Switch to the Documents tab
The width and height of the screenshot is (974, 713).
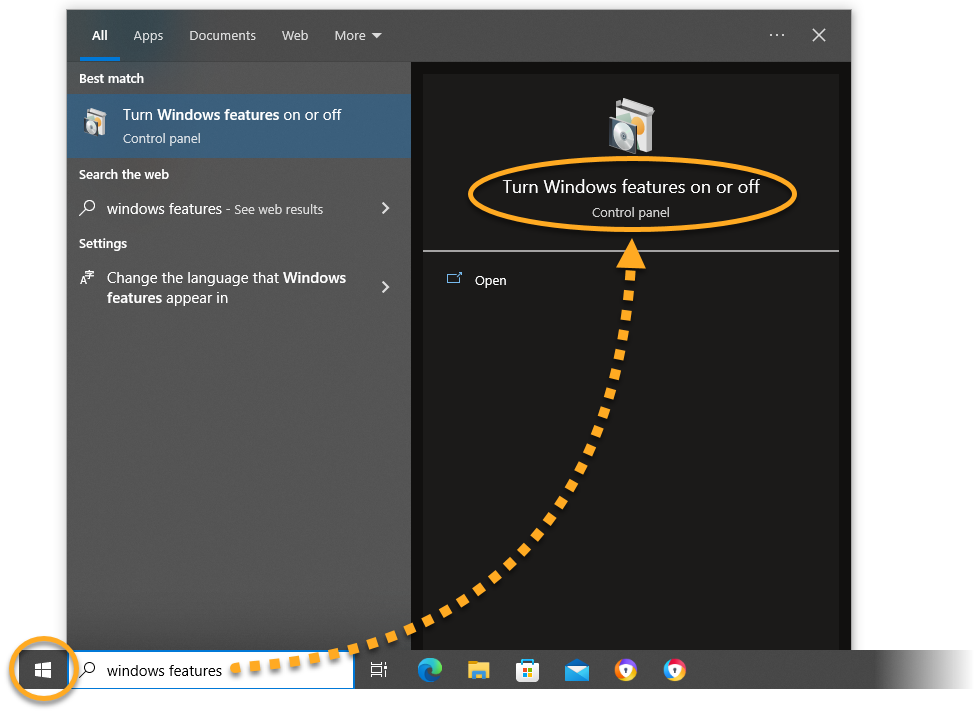pyautogui.click(x=222, y=35)
